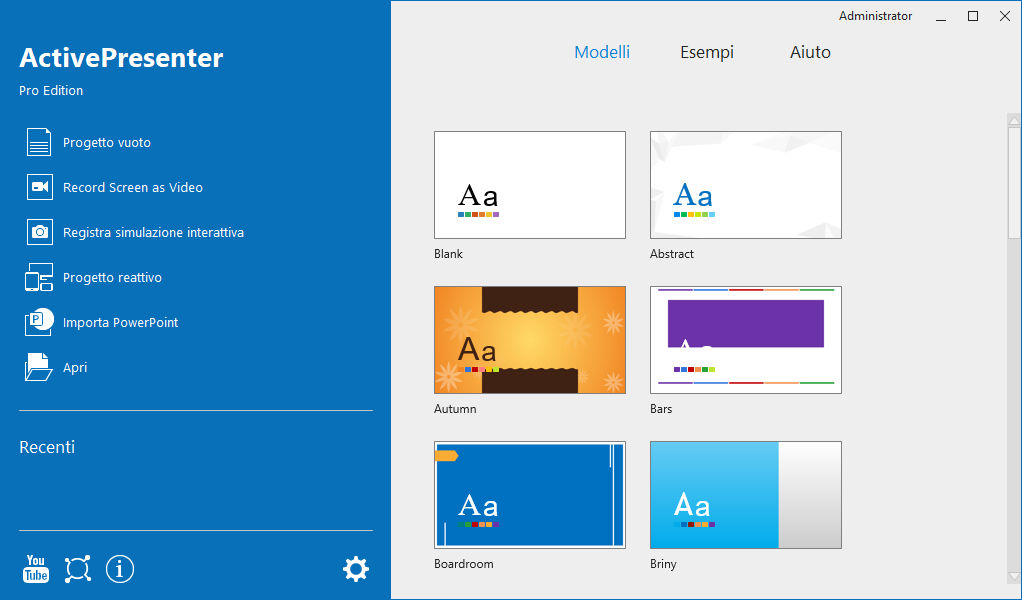Click the Apri text link
1022x600 pixels.
point(75,368)
